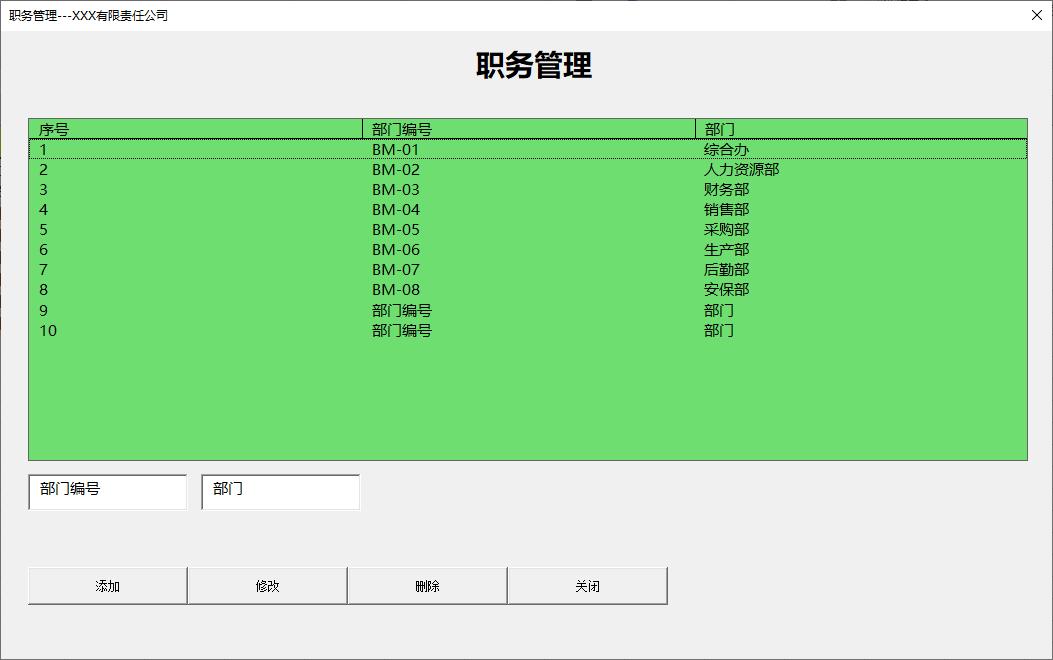Select the 人力资源部 department row

(x=400, y=169)
